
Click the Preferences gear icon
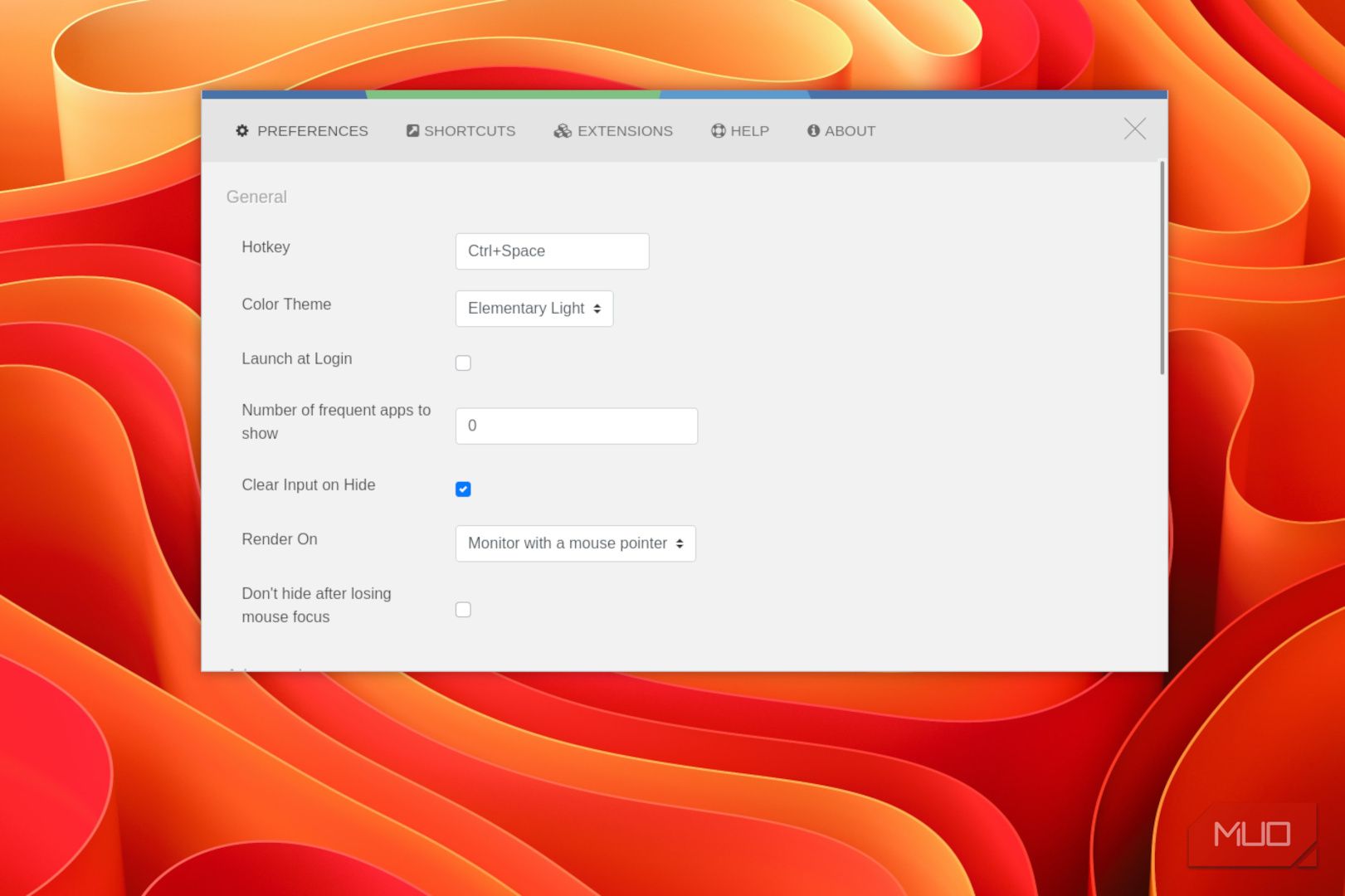pyautogui.click(x=242, y=131)
